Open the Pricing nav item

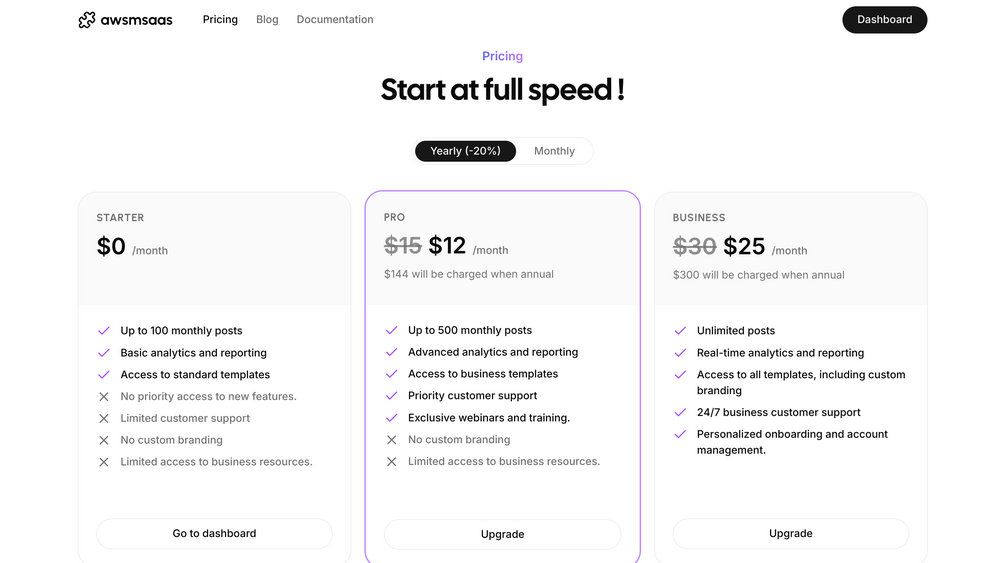220,20
